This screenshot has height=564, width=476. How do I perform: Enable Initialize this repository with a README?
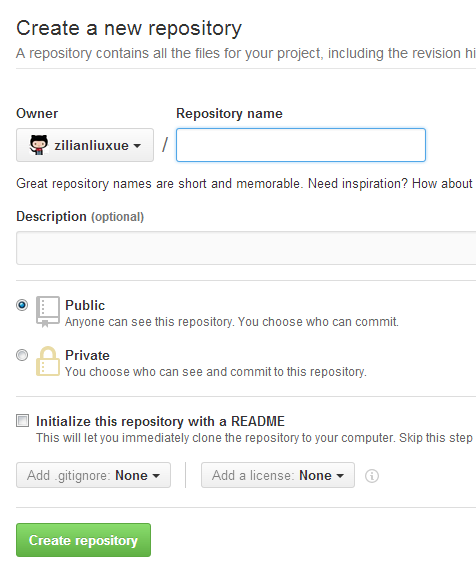tap(22, 420)
